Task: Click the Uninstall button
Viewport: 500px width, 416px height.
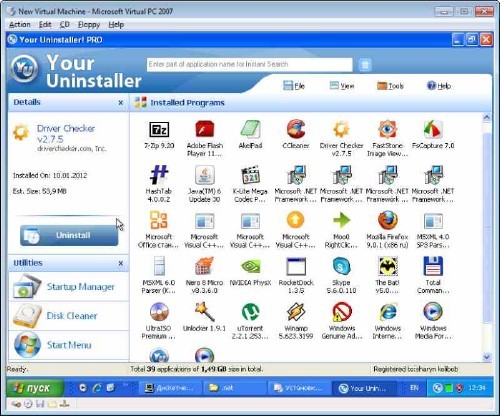Action: tap(69, 235)
